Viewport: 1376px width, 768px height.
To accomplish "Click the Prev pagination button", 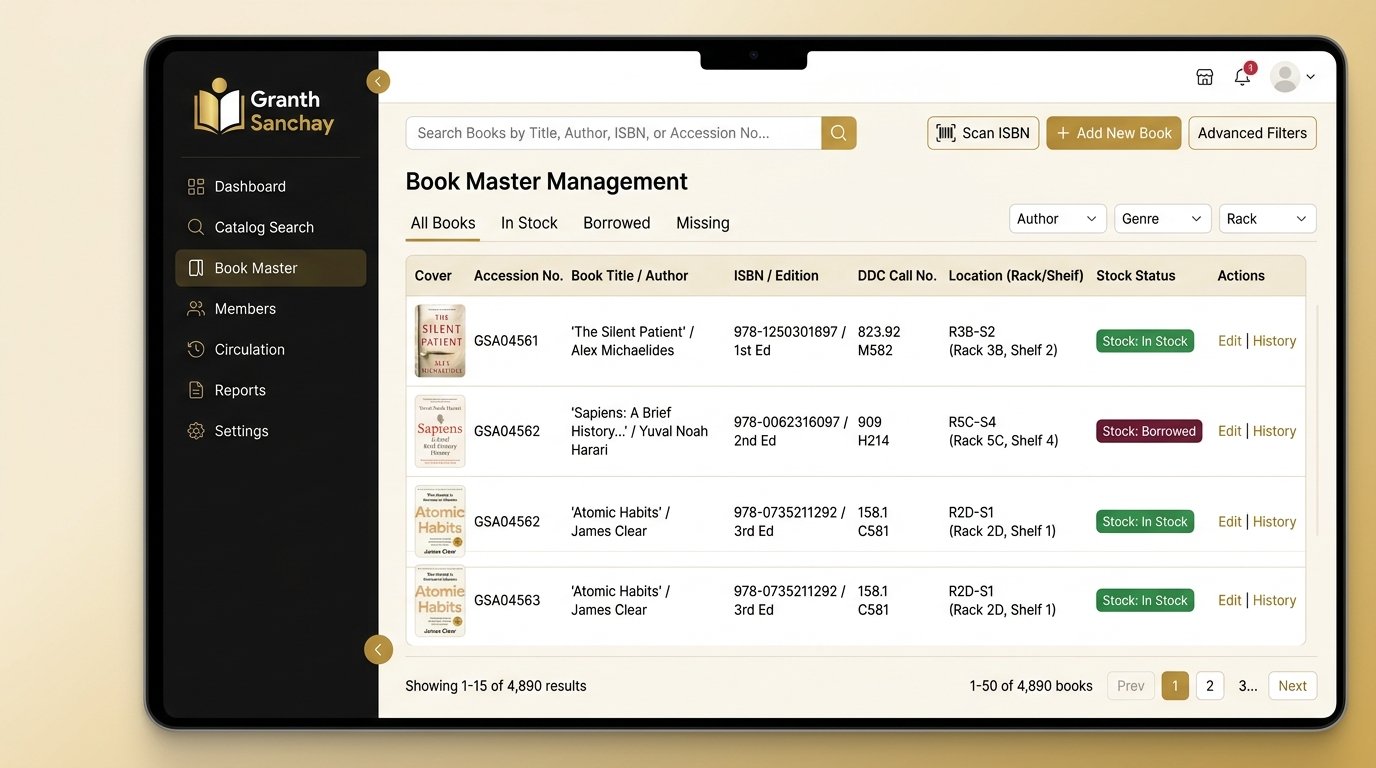I will coord(1131,686).
